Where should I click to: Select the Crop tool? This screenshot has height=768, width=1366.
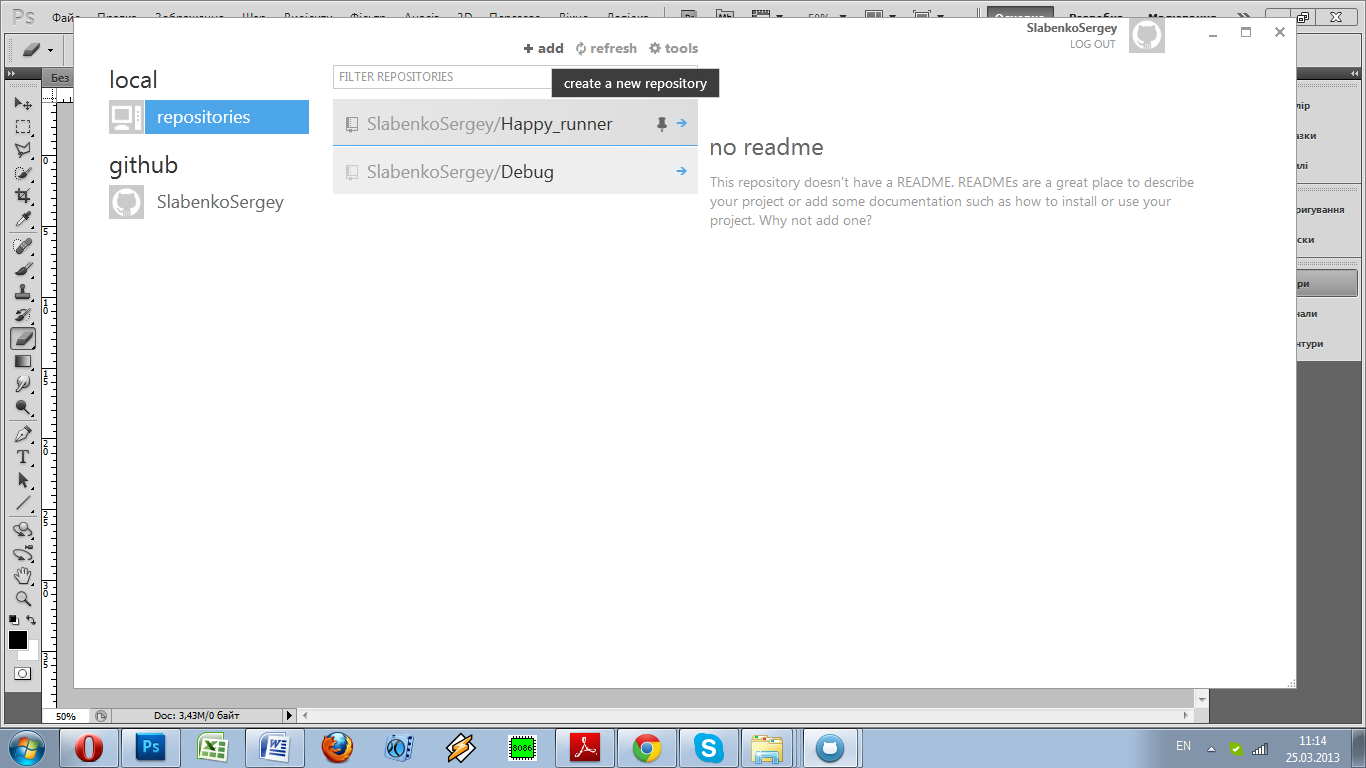pyautogui.click(x=23, y=196)
